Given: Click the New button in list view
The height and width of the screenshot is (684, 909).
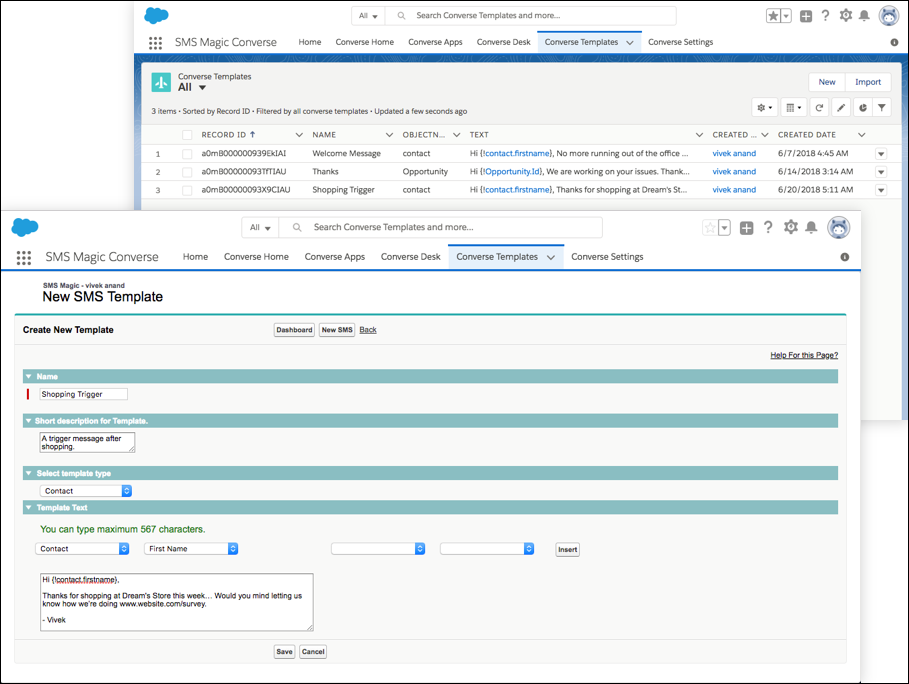Looking at the screenshot, I should 827,82.
